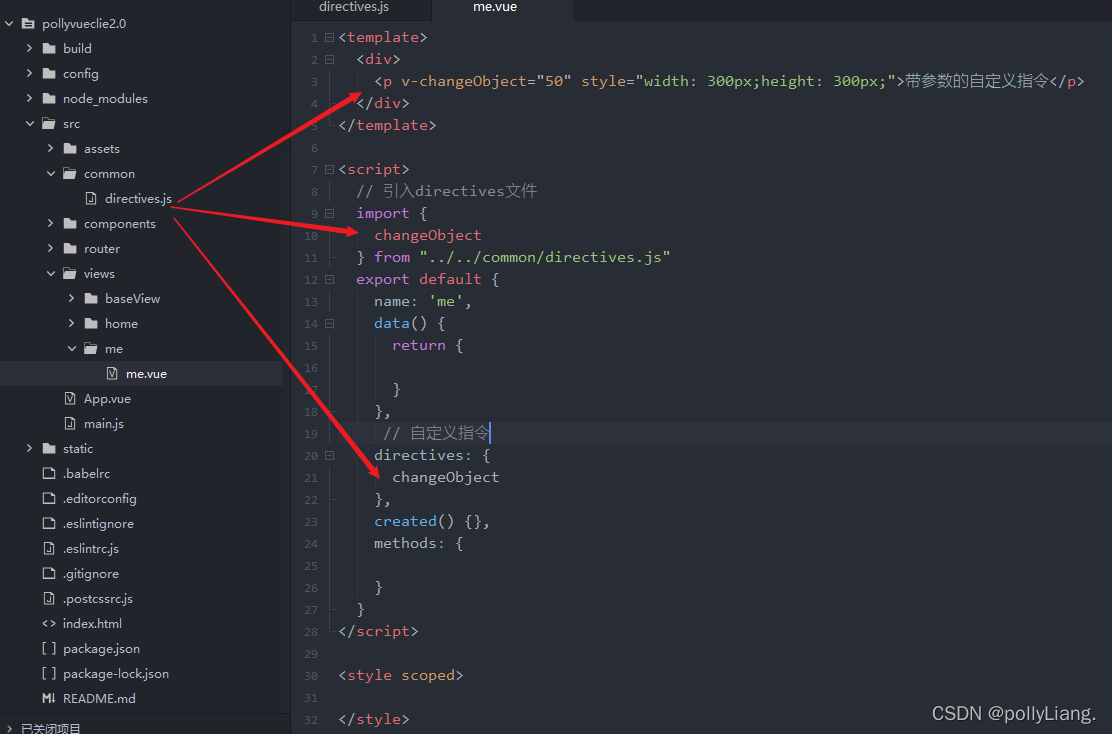Click the HTML icon beside index.html
Screen dimensions: 1112x734
pos(49,623)
